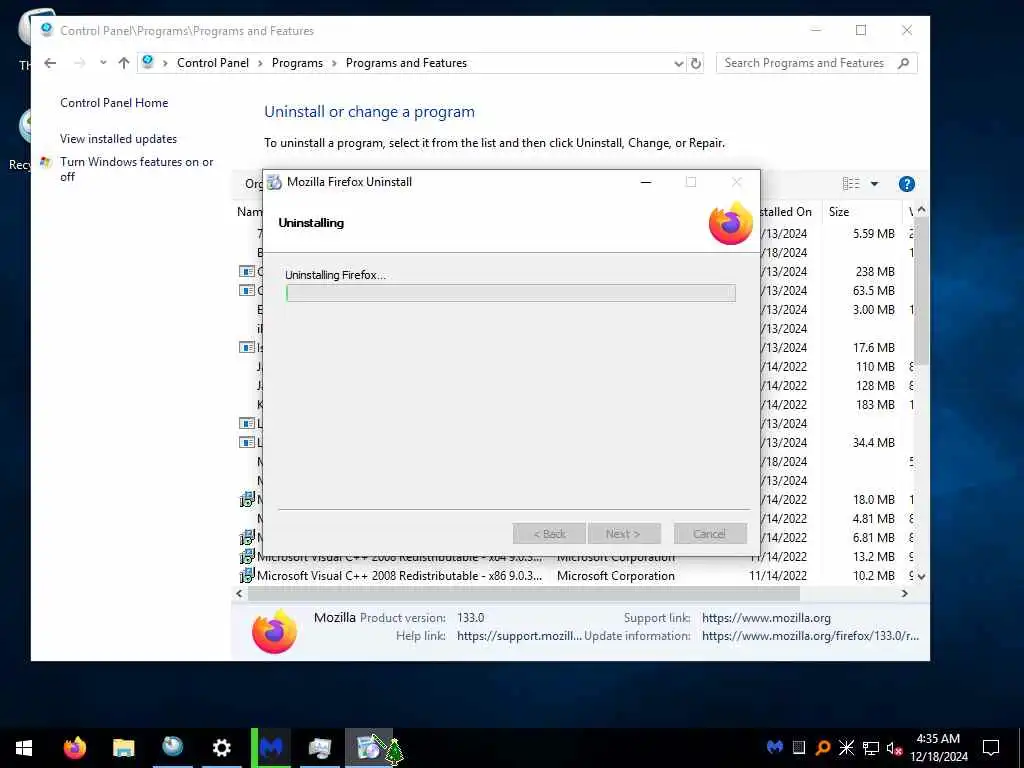This screenshot has height=768, width=1024.
Task: Click the Firefox logo in the uninstall dialog
Action: (731, 223)
